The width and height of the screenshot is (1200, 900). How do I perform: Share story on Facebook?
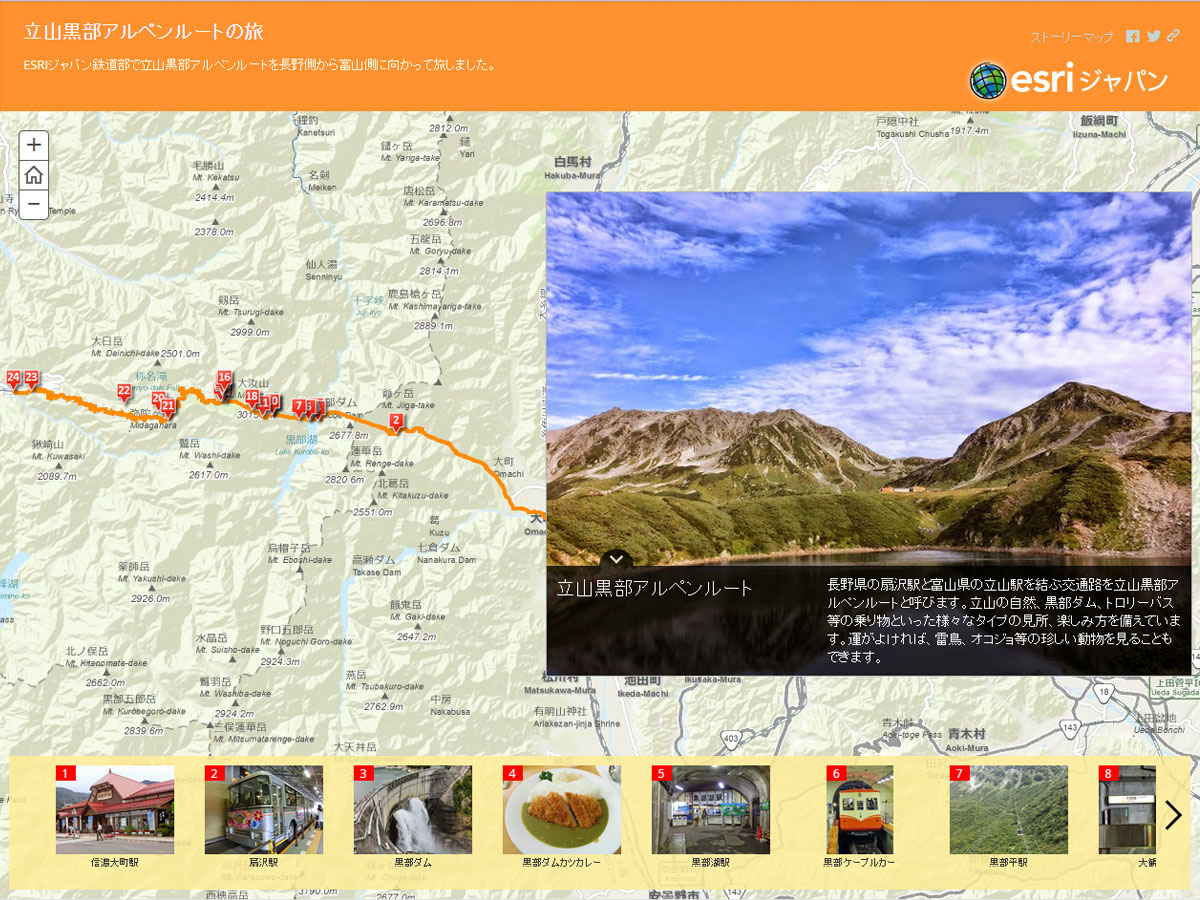(x=1132, y=37)
